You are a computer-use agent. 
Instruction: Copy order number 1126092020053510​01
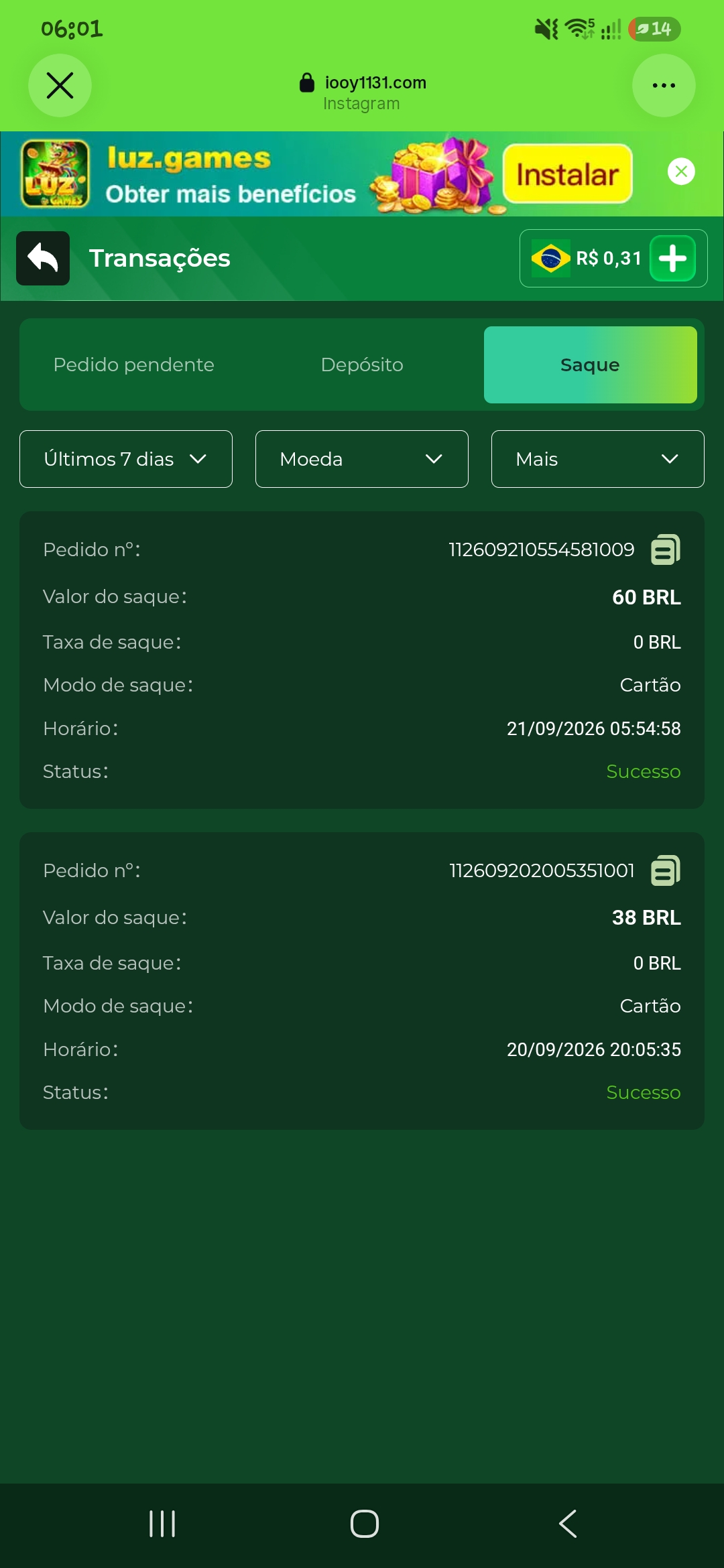[666, 870]
